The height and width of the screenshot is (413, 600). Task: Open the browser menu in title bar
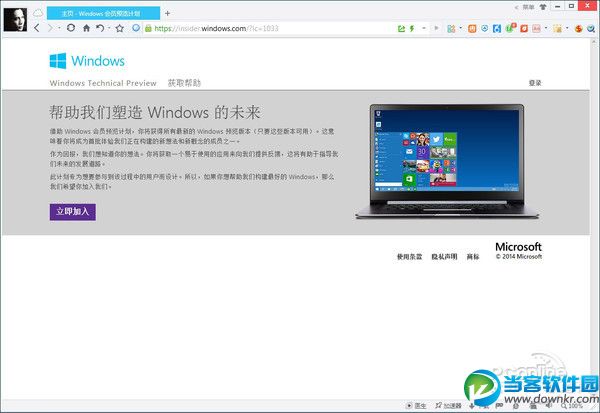(x=528, y=7)
